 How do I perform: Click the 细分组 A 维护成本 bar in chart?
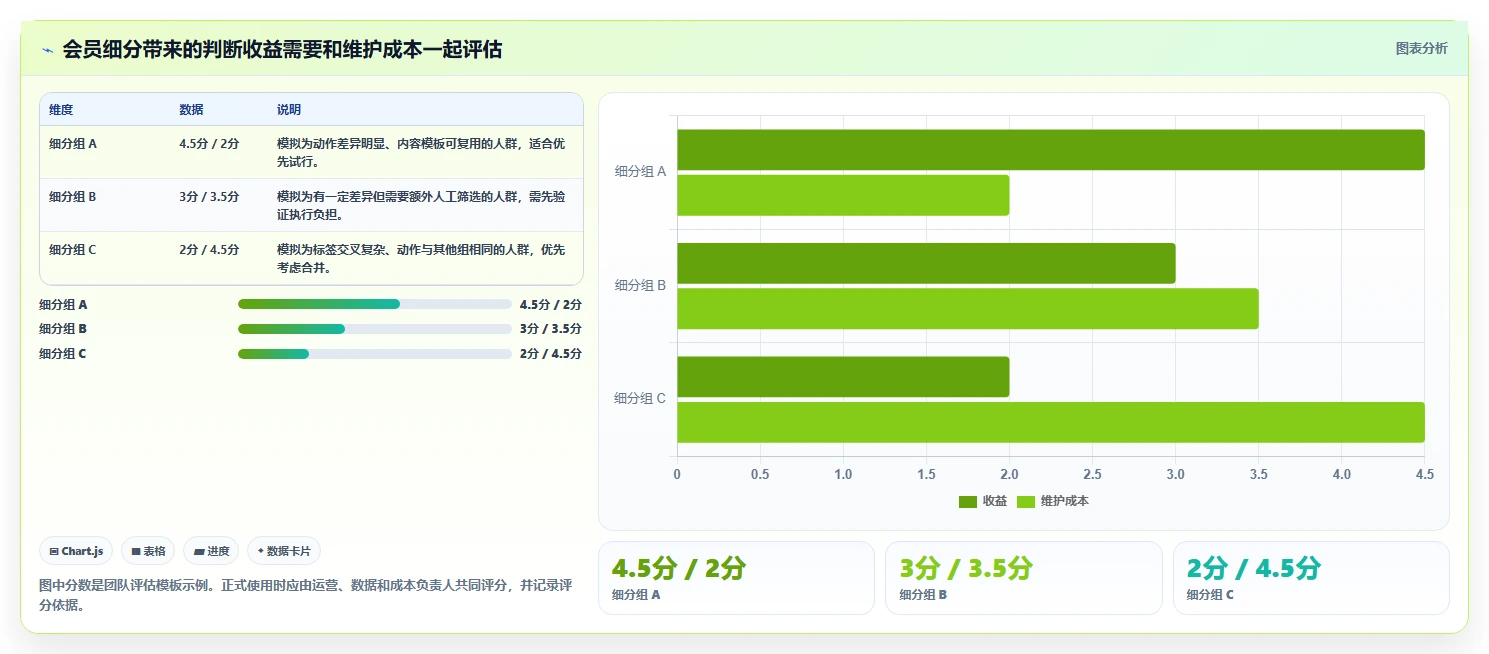(x=843, y=195)
